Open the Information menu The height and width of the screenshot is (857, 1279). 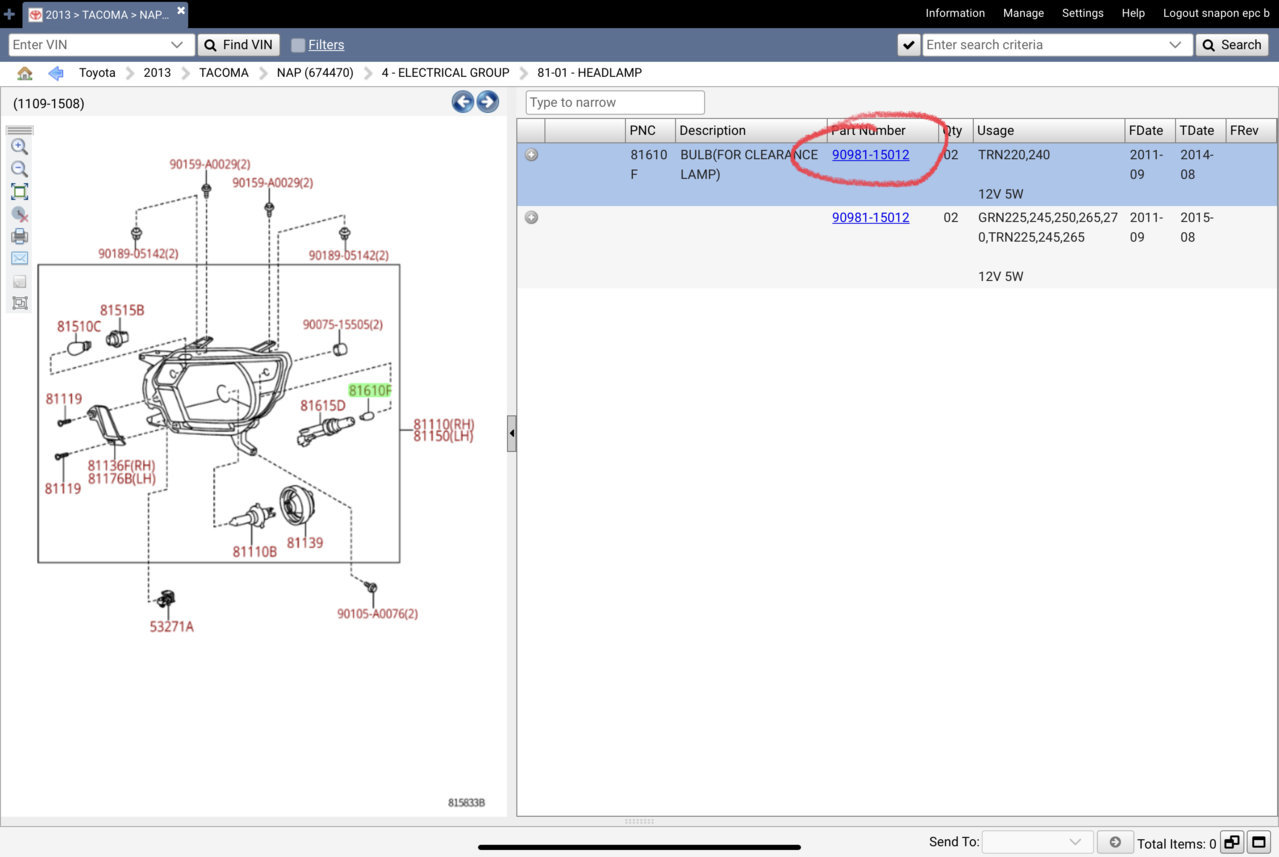click(955, 13)
